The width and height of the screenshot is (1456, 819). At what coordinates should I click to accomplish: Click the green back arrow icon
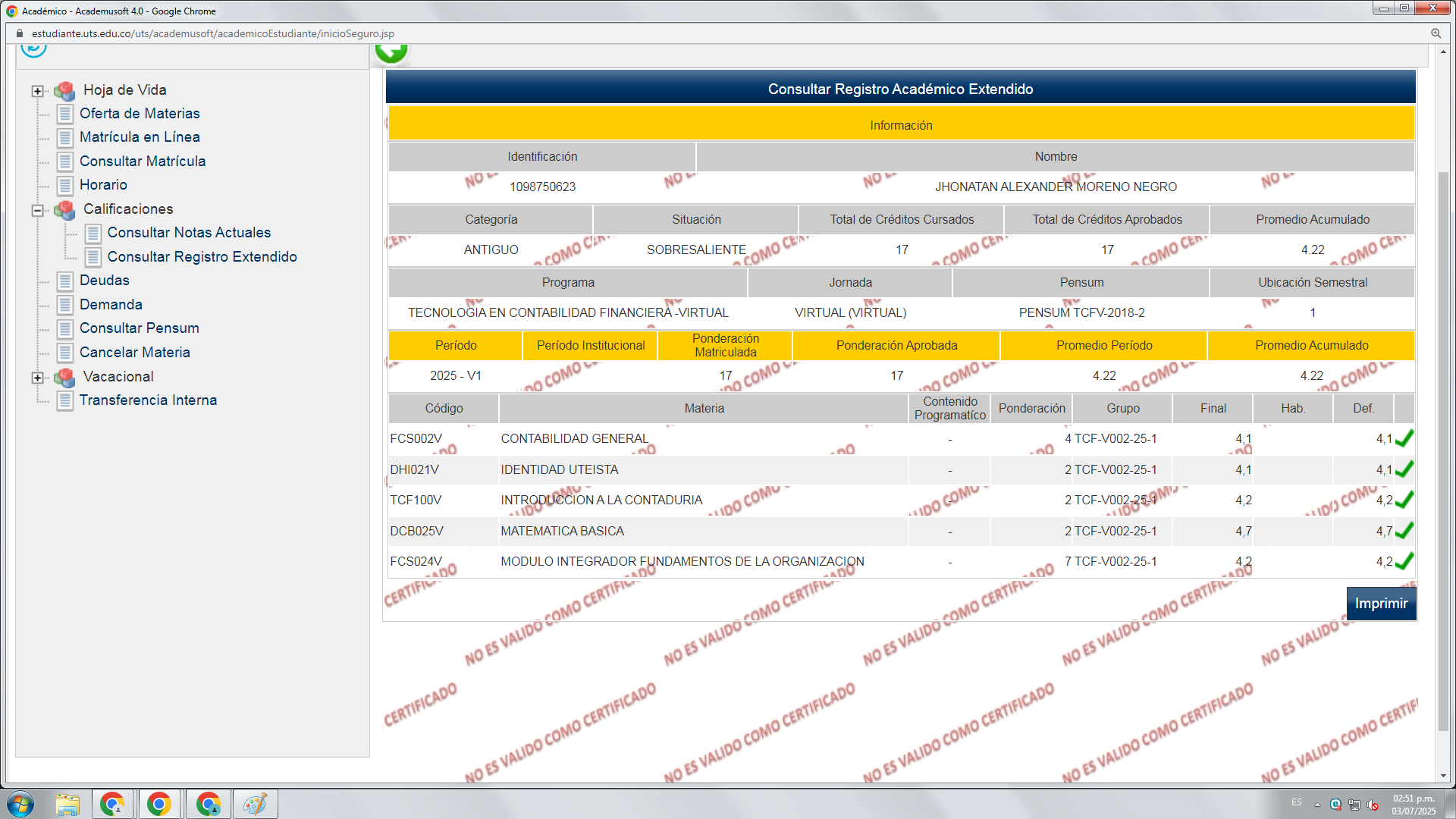pos(391,52)
